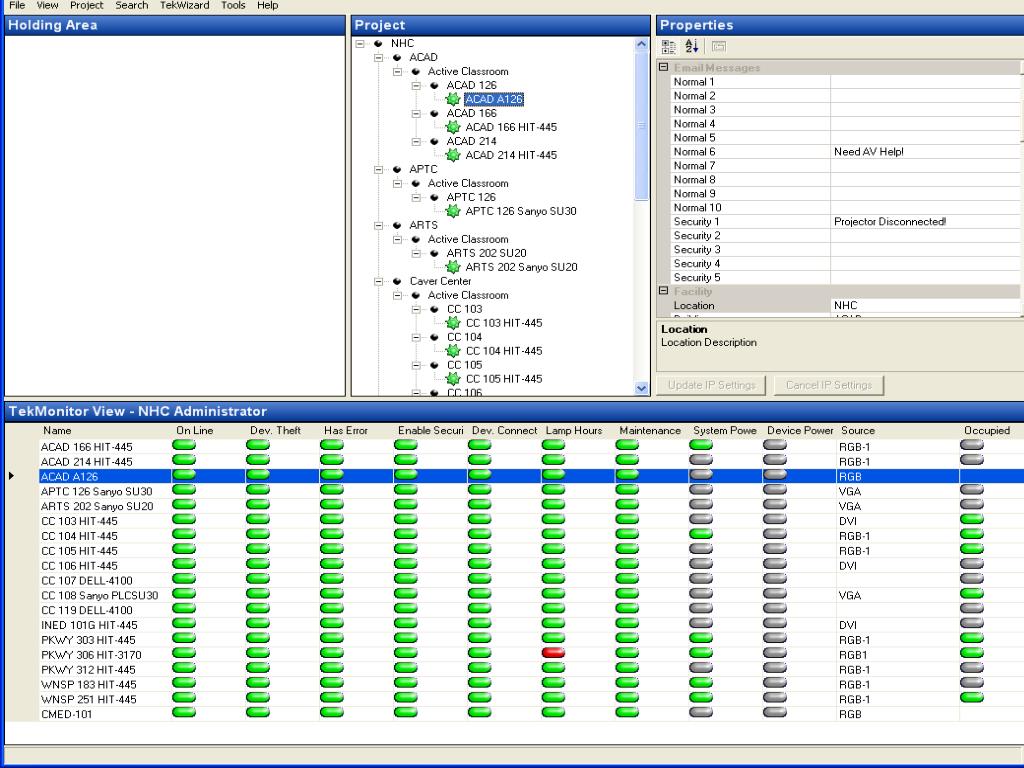The image size is (1024, 768).
Task: Click the green device icon for ACAD A126
Action: (453, 99)
